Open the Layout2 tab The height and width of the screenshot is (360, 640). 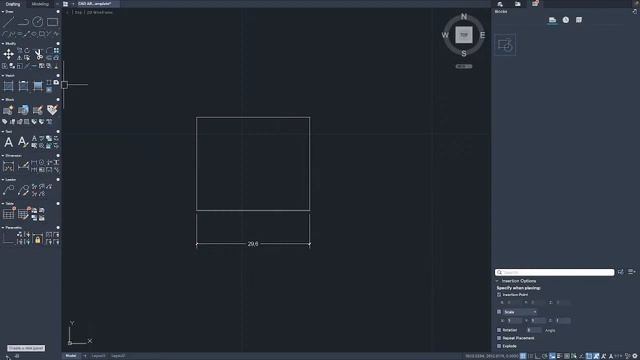[x=118, y=356]
